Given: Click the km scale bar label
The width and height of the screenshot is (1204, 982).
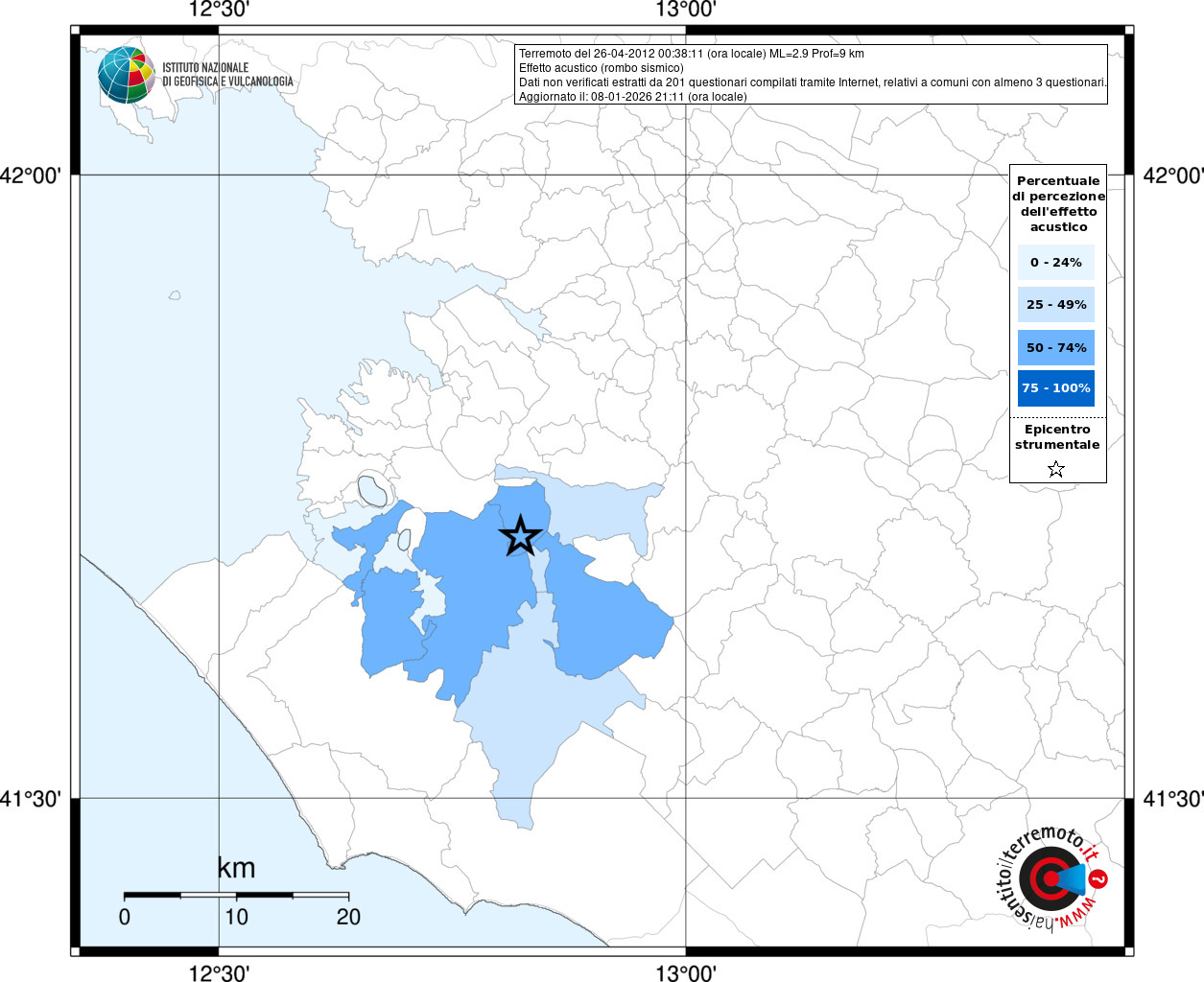Looking at the screenshot, I should pyautogui.click(x=236, y=868).
